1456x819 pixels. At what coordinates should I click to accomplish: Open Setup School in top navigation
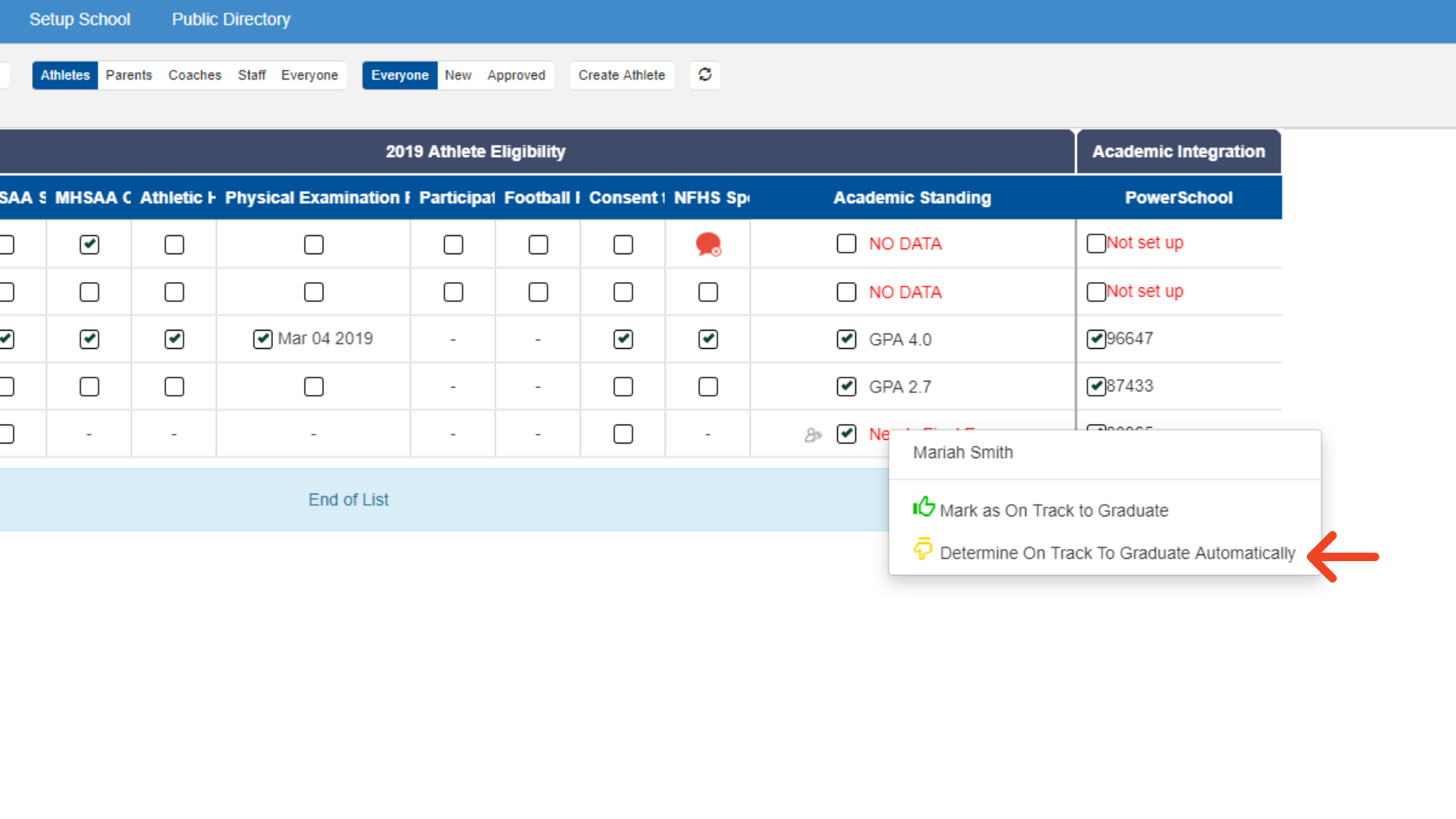click(x=80, y=20)
